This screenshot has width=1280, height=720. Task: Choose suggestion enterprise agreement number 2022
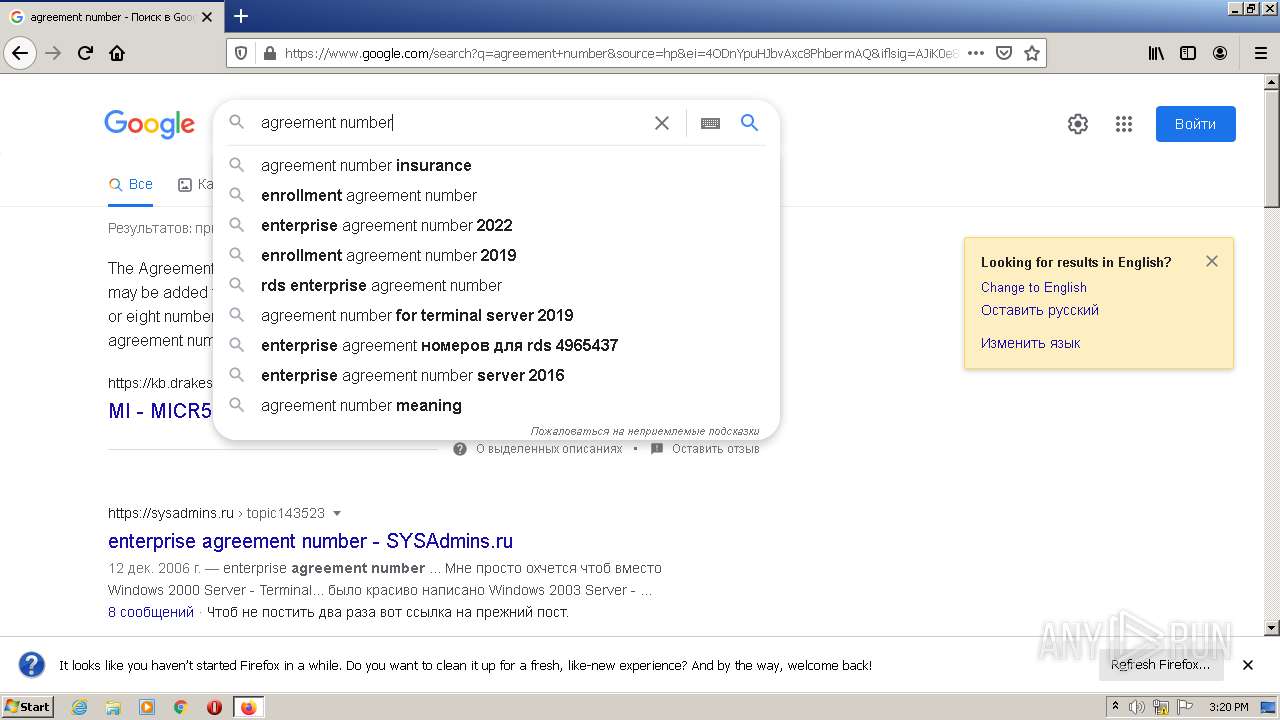point(496,225)
